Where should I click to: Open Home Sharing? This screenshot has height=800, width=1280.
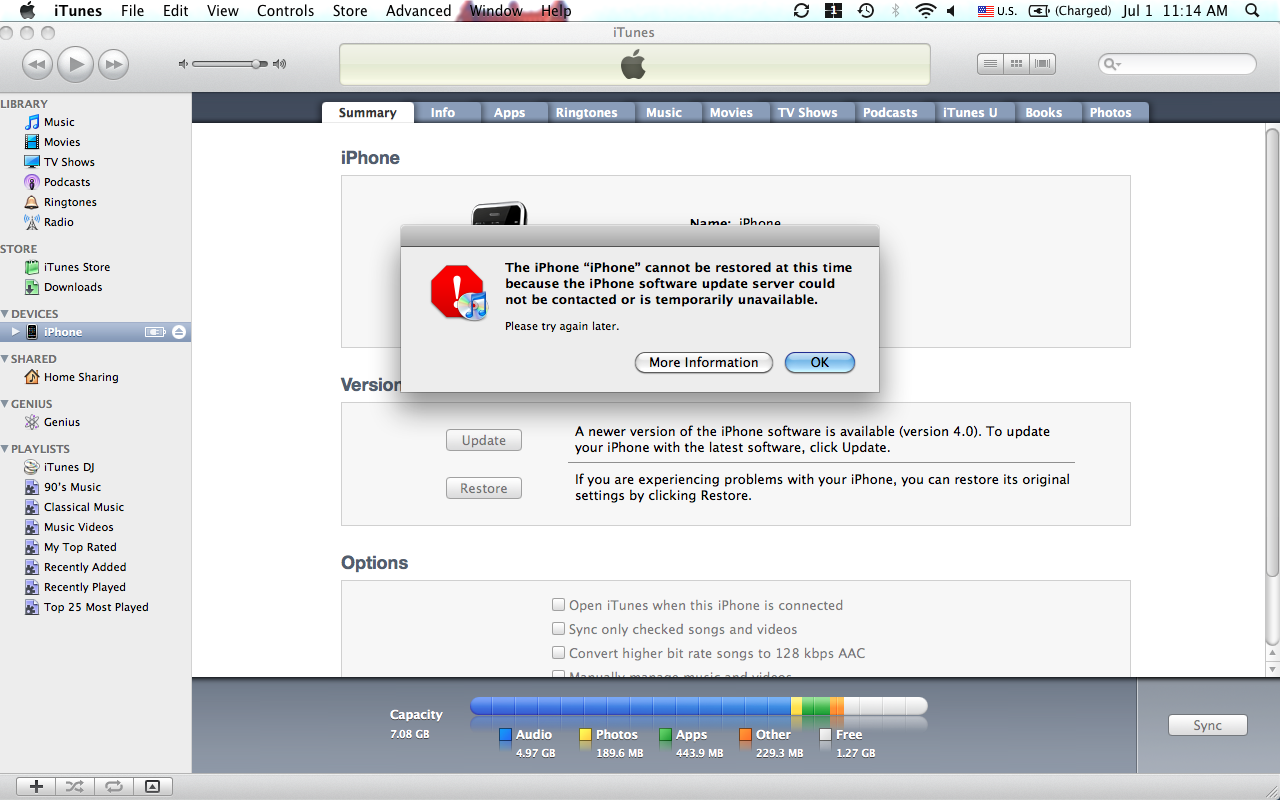coord(80,377)
